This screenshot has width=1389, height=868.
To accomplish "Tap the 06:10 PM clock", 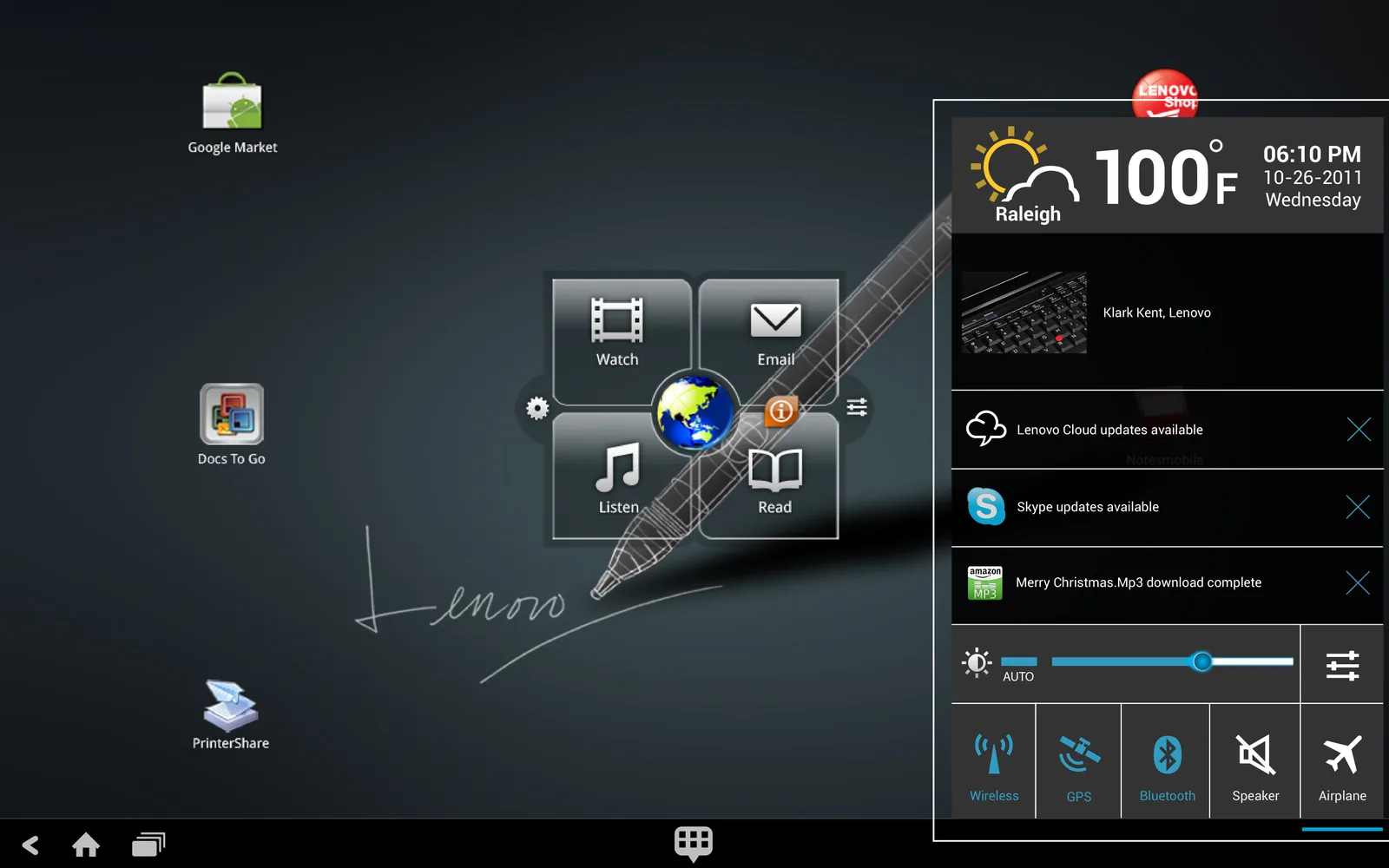I will pos(1312,155).
